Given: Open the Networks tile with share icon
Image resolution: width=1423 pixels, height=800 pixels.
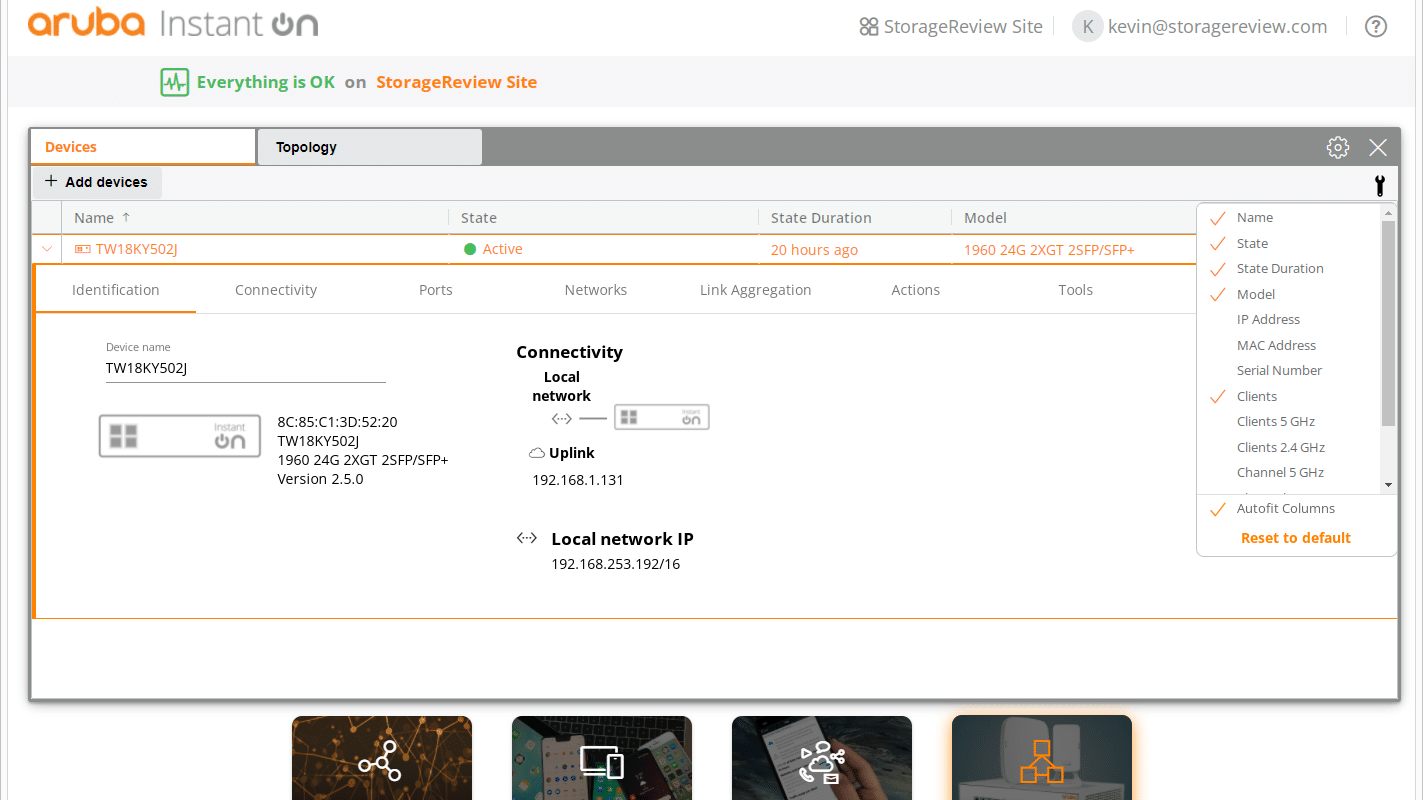Looking at the screenshot, I should 382,758.
